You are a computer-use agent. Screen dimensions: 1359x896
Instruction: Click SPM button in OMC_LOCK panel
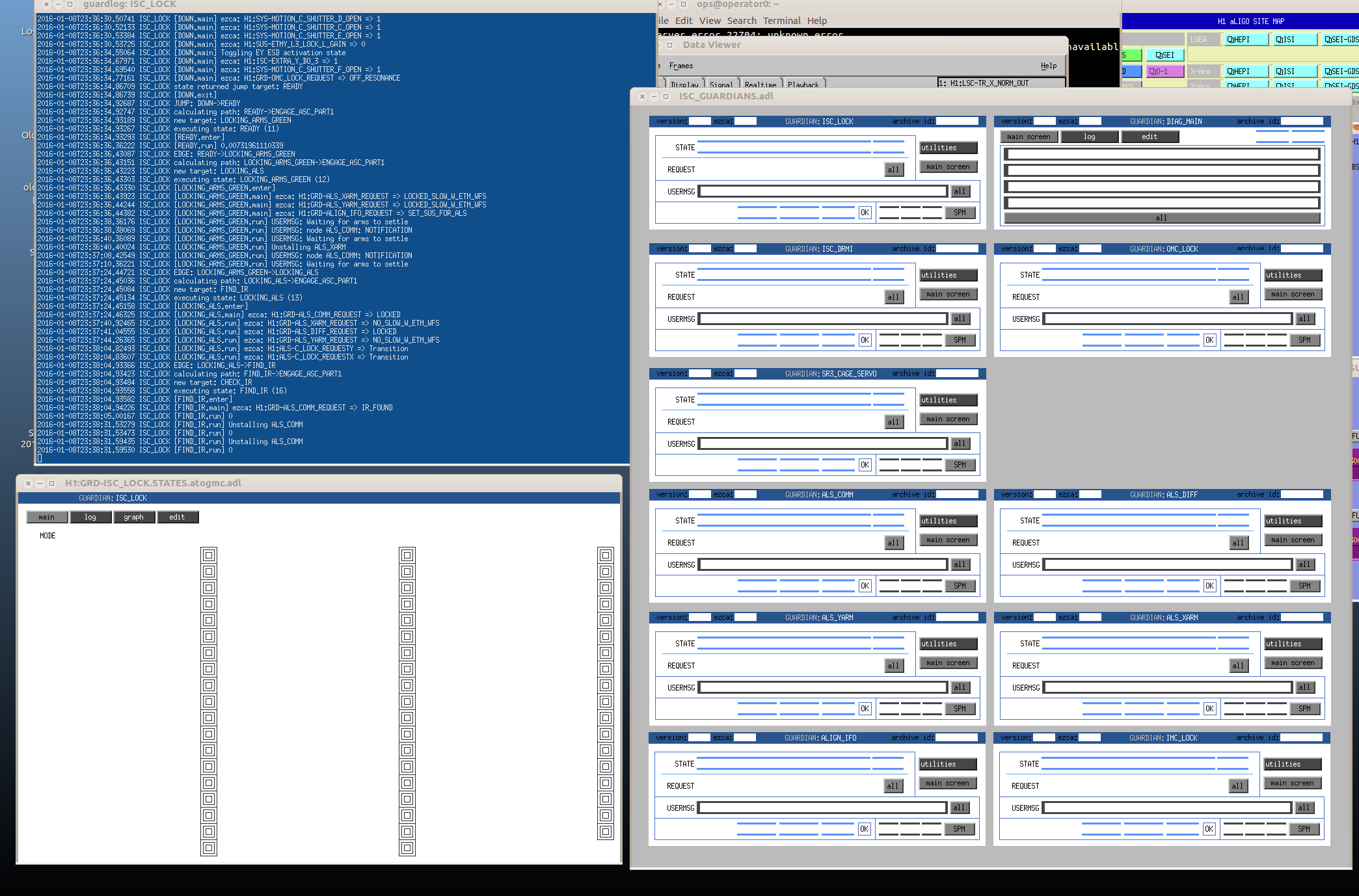[1305, 340]
